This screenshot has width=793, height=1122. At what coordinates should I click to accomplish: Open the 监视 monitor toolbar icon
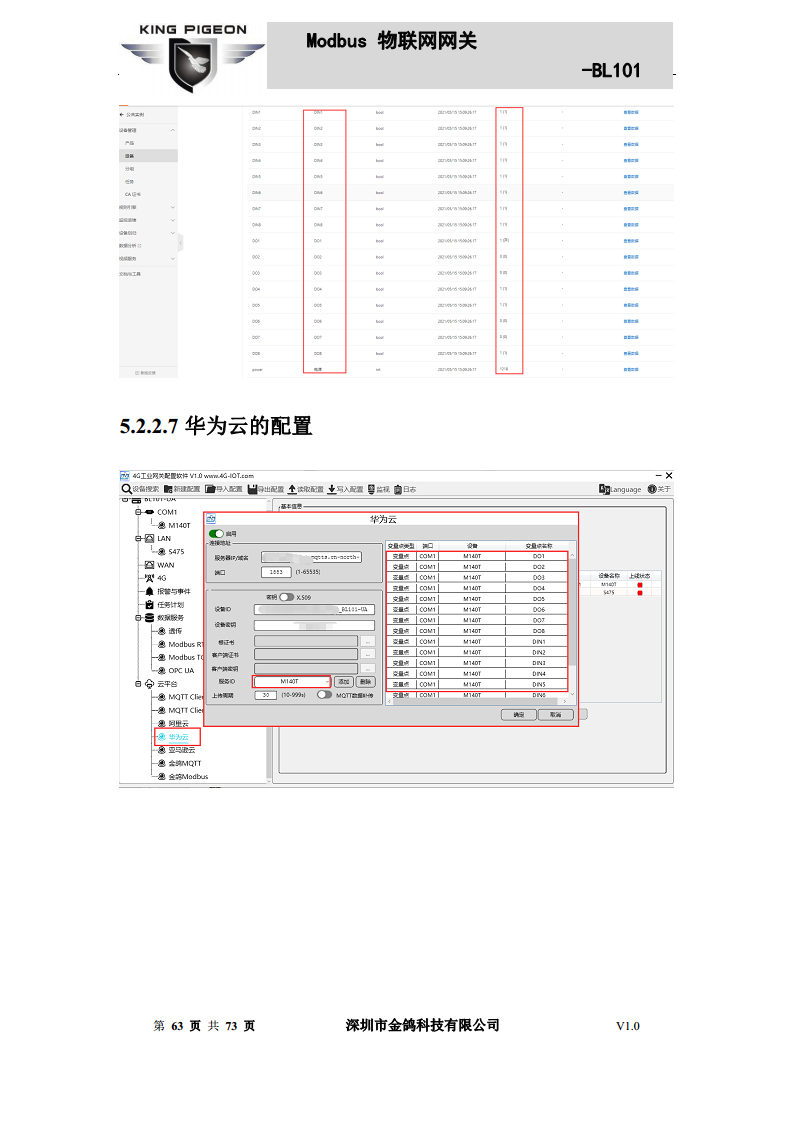(371, 489)
